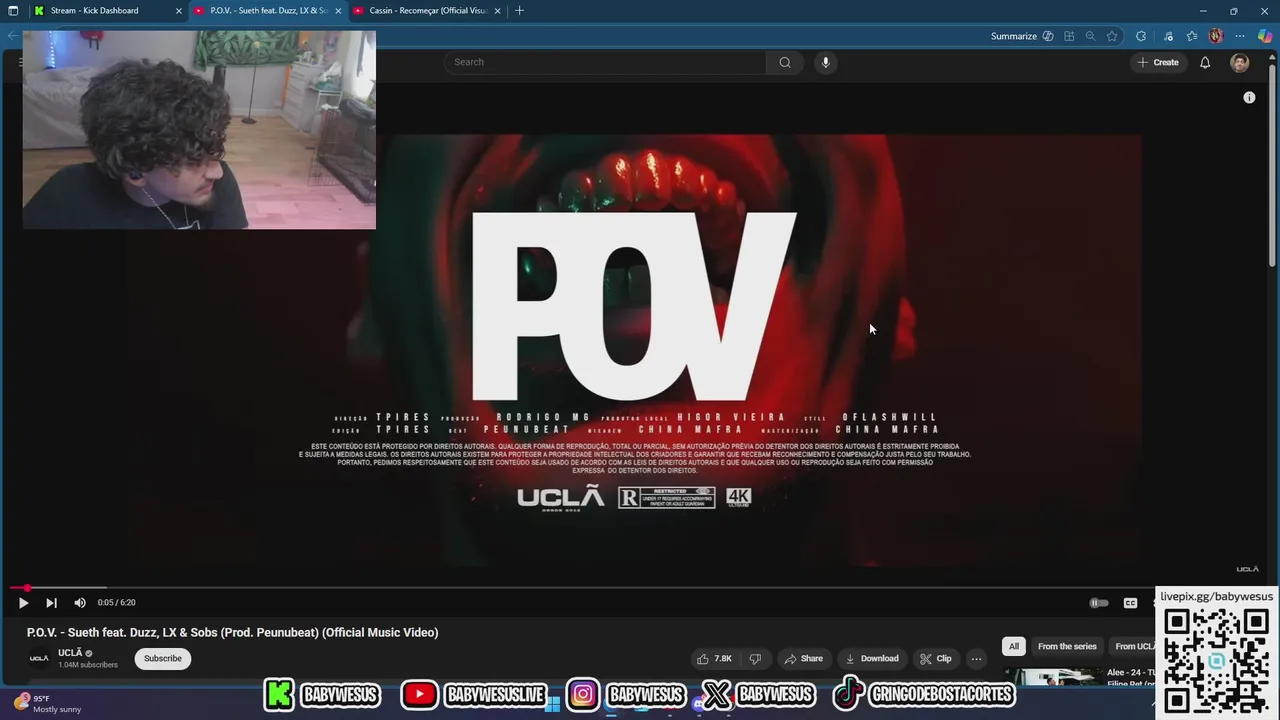Viewport: 1280px width, 720px height.
Task: Open zoom icon in address bar
Action: pyautogui.click(x=1090, y=36)
